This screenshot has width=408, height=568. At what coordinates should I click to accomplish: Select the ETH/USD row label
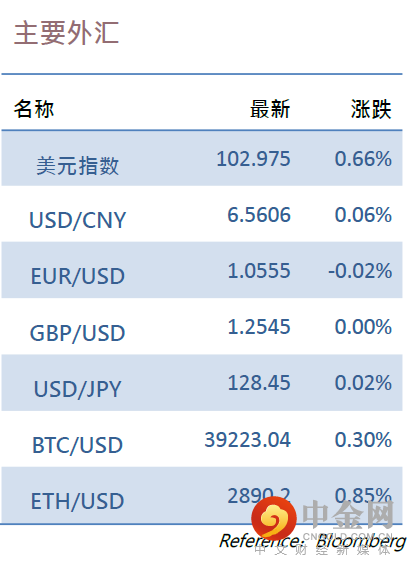[x=78, y=501]
